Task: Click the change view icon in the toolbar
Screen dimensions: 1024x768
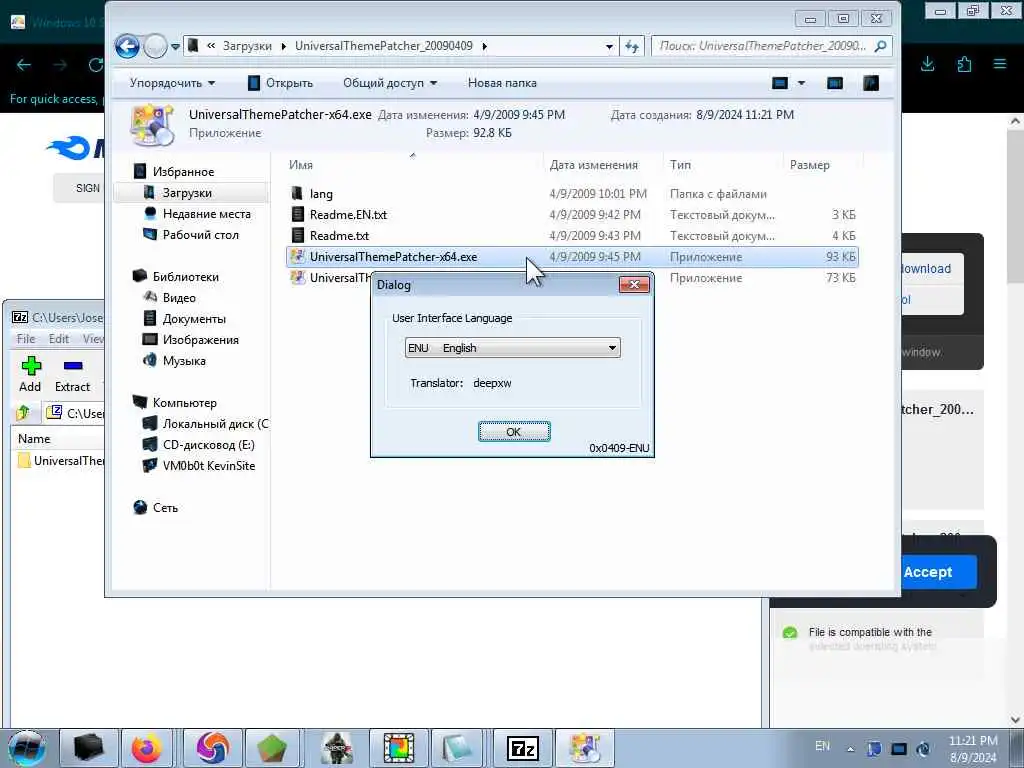Action: pyautogui.click(x=780, y=83)
